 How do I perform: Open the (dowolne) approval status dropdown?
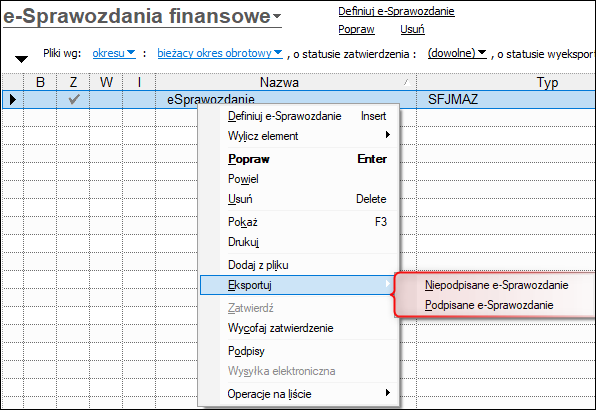[x=457, y=53]
